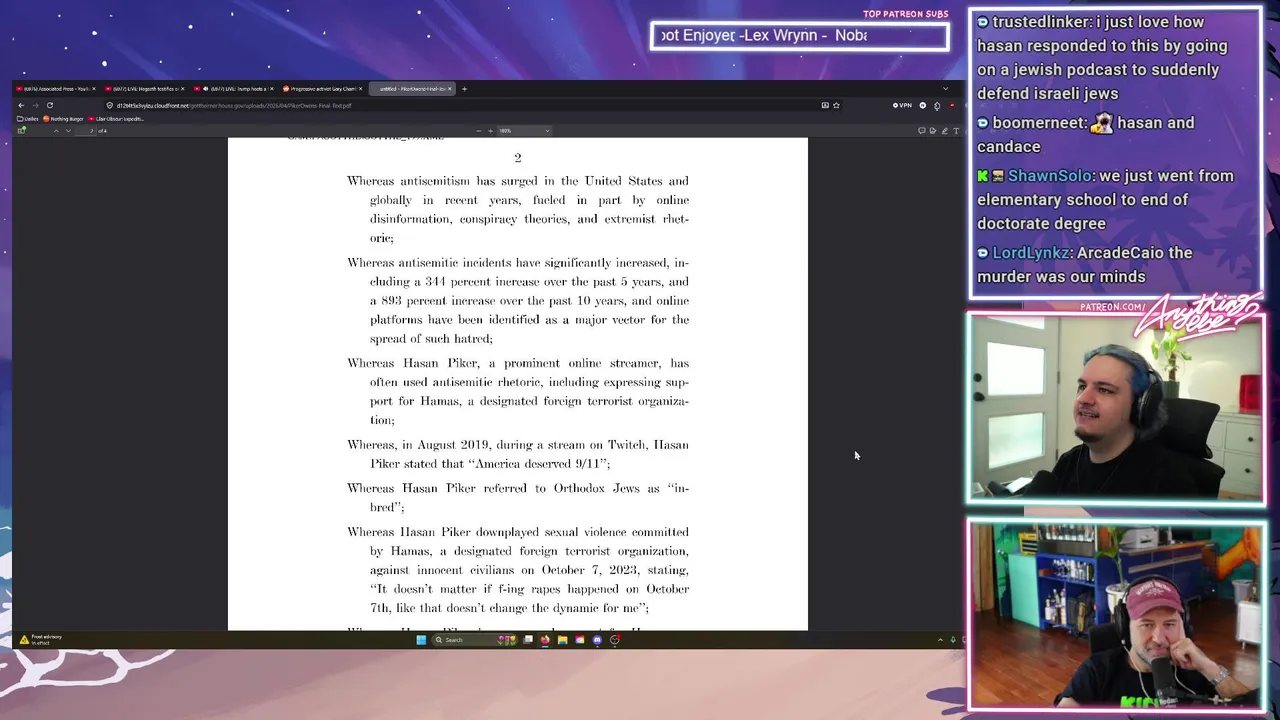Viewport: 1280px width, 720px height.
Task: Reload the page with the refresh icon
Action: click(x=49, y=105)
